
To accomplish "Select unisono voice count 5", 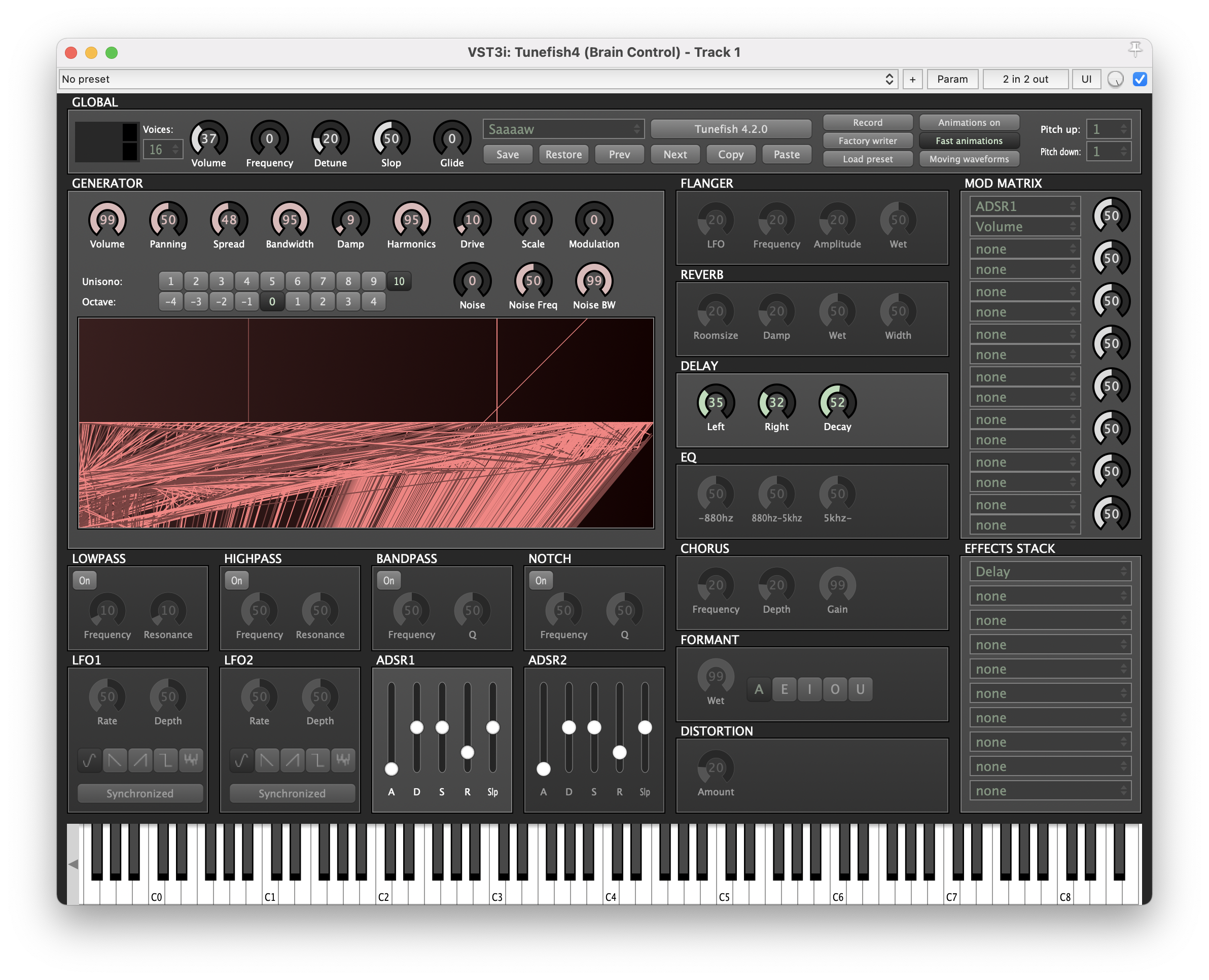I will [x=272, y=281].
